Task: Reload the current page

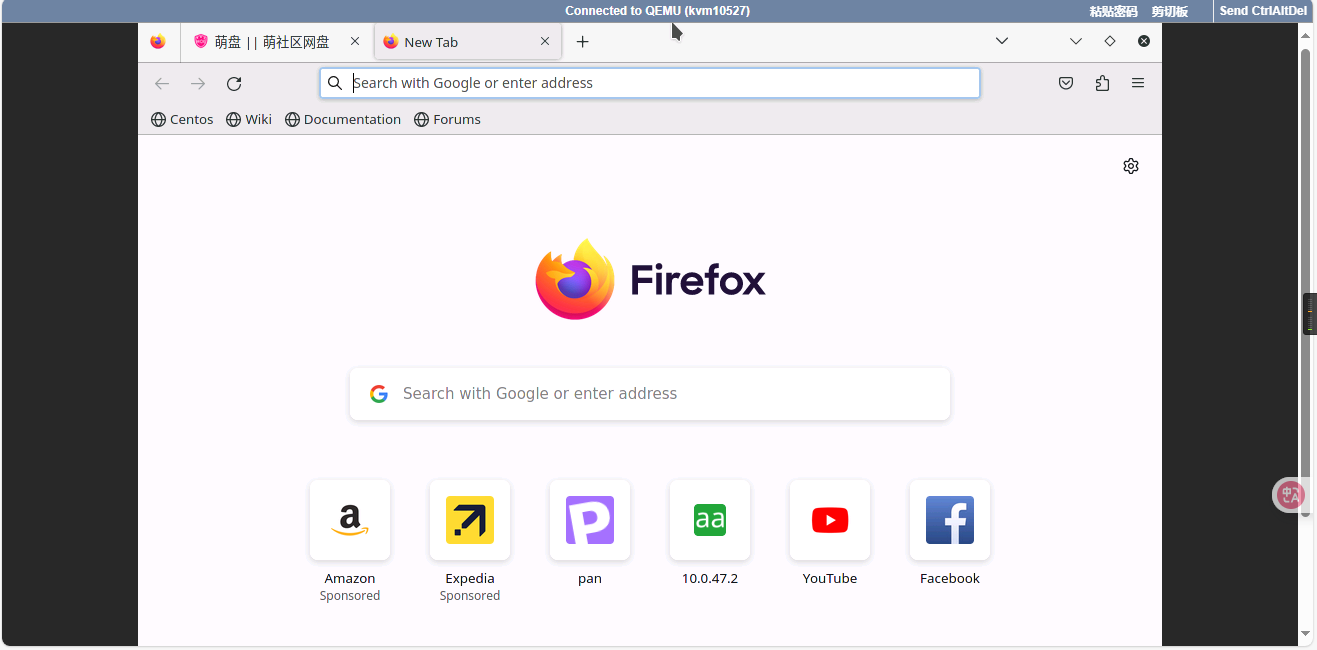Action: [234, 83]
